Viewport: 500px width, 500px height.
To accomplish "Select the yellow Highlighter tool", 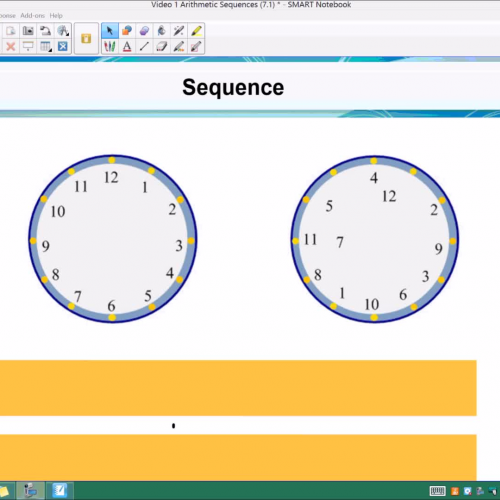I will [196, 31].
